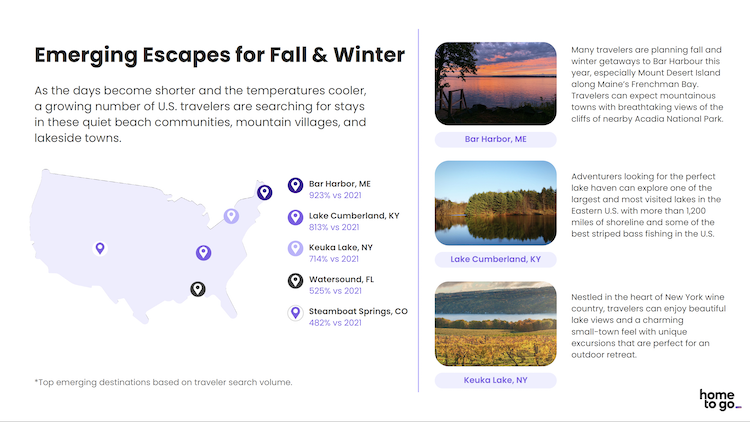The image size is (750, 422).
Task: Click the Bar Harbor legend pin icon
Action: (x=295, y=185)
